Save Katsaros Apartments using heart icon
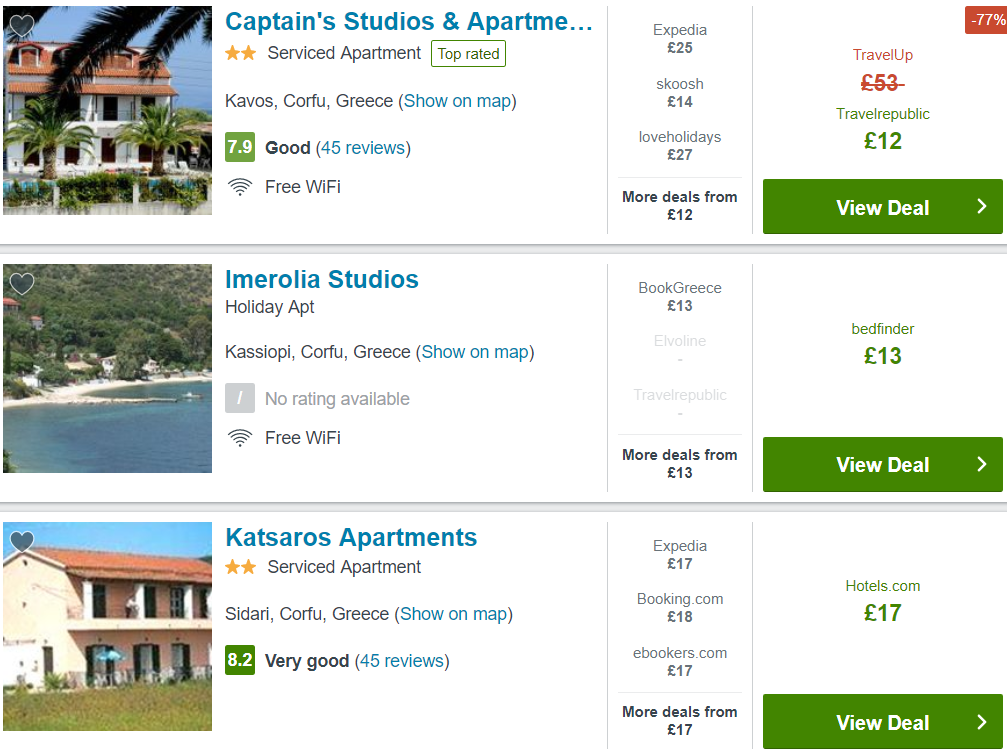 [x=22, y=541]
